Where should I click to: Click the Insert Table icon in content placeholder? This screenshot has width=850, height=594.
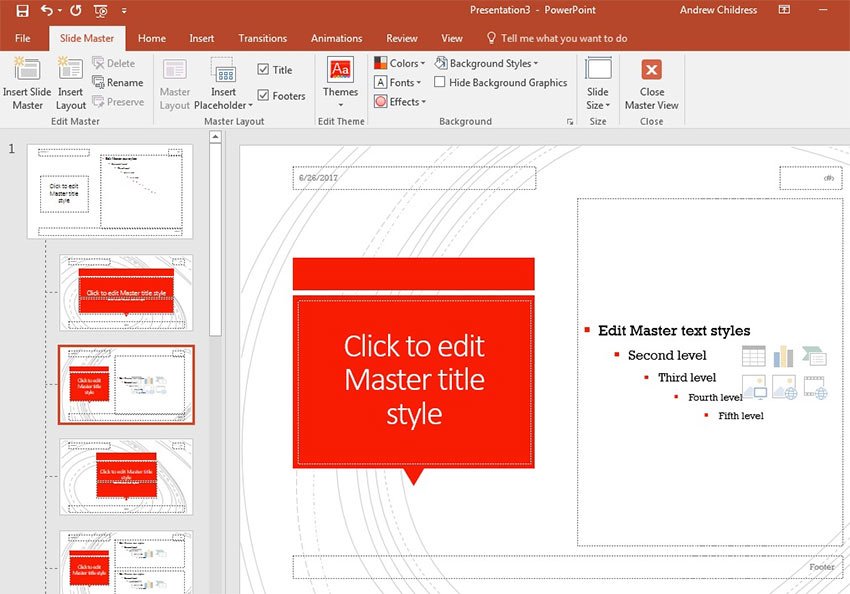point(754,356)
